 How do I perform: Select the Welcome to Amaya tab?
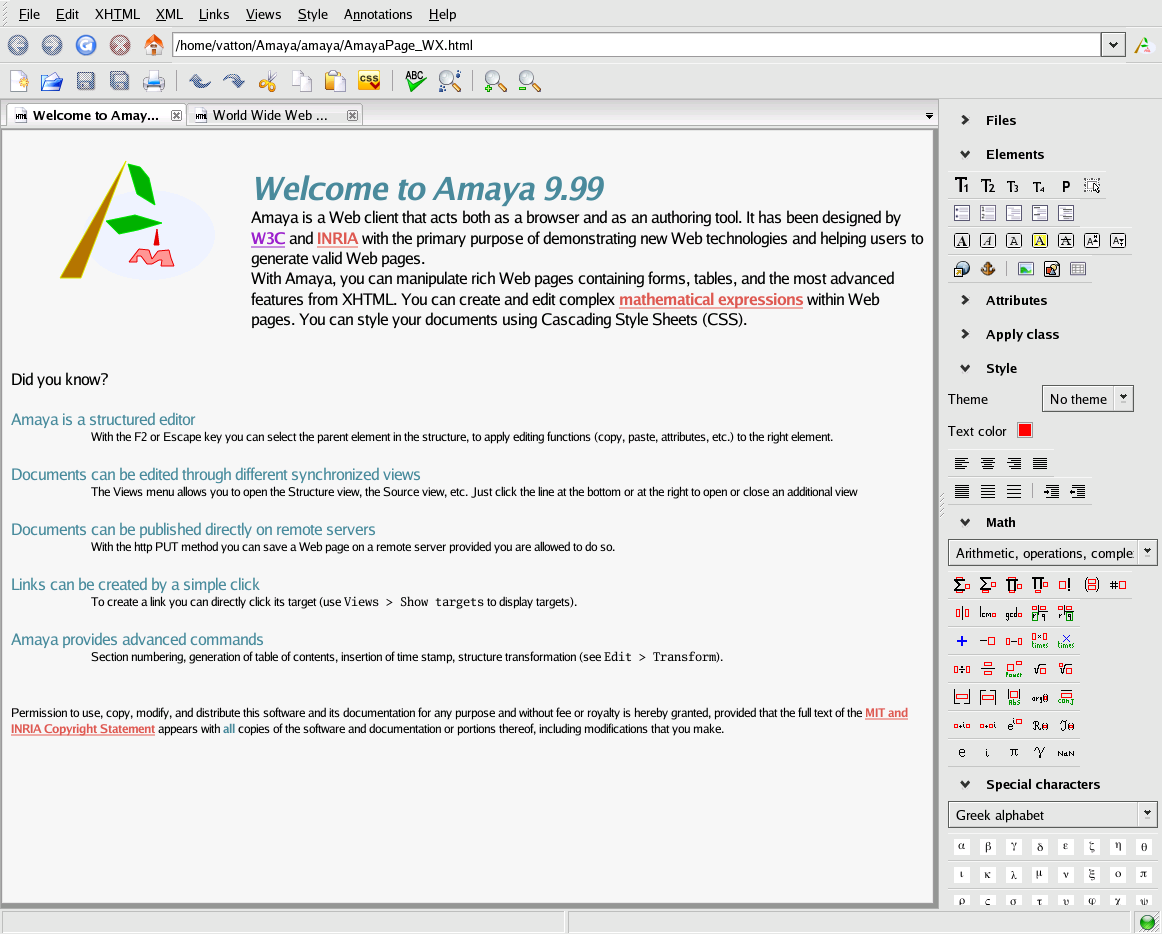(96, 116)
